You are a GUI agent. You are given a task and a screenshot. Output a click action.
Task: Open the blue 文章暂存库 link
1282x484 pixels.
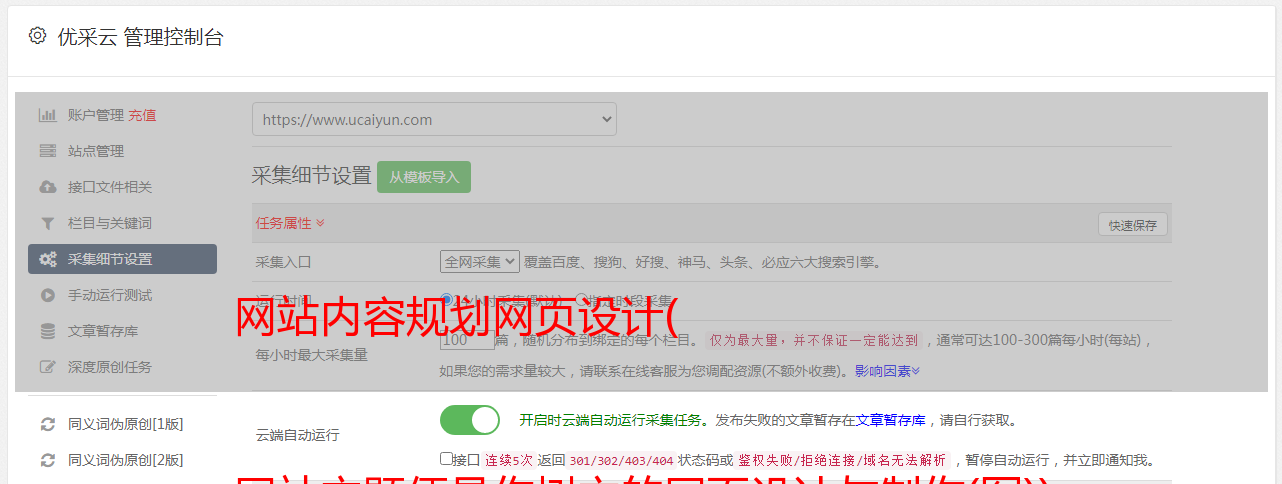(890, 420)
